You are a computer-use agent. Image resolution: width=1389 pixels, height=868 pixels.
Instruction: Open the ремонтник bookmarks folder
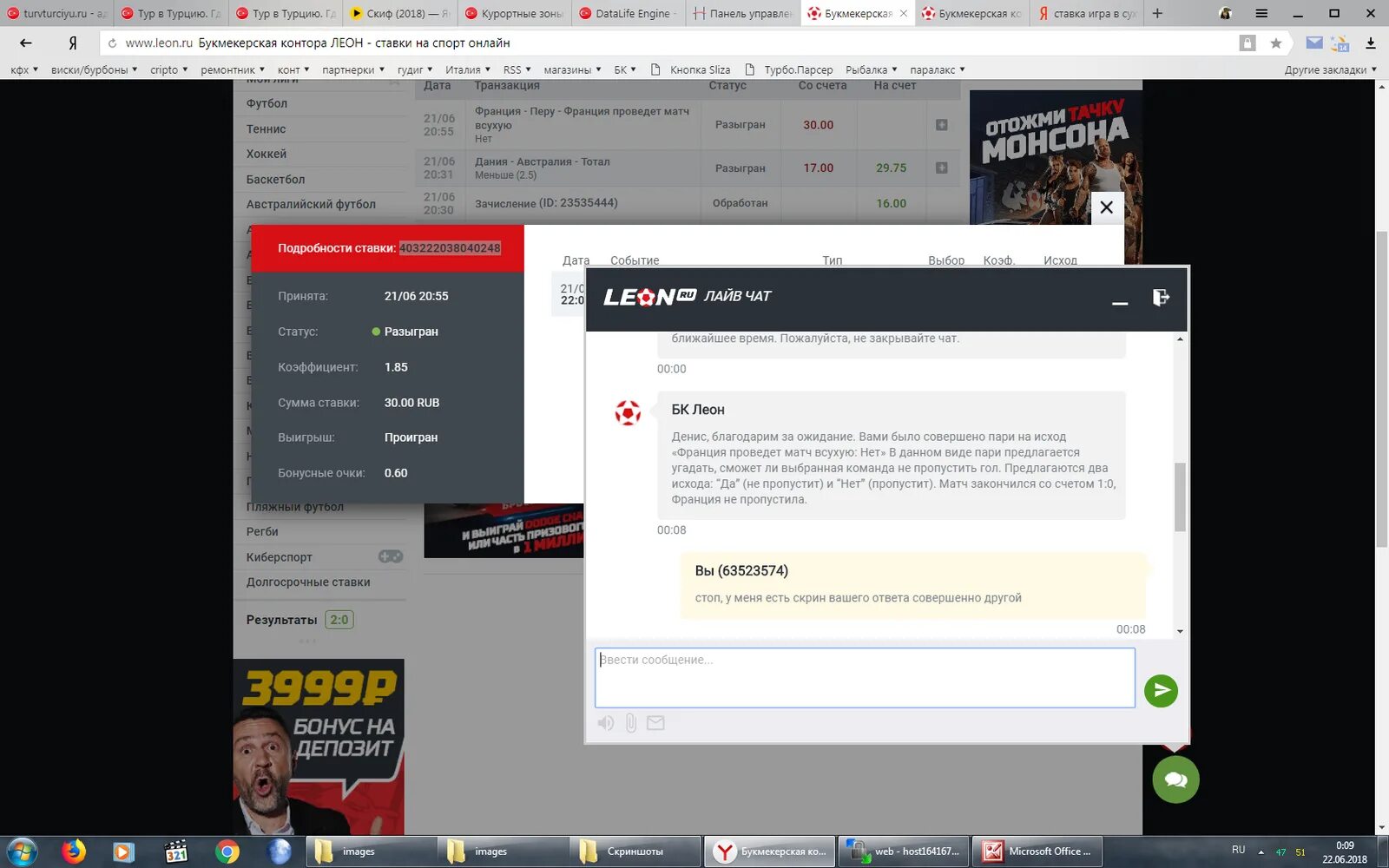(x=233, y=69)
